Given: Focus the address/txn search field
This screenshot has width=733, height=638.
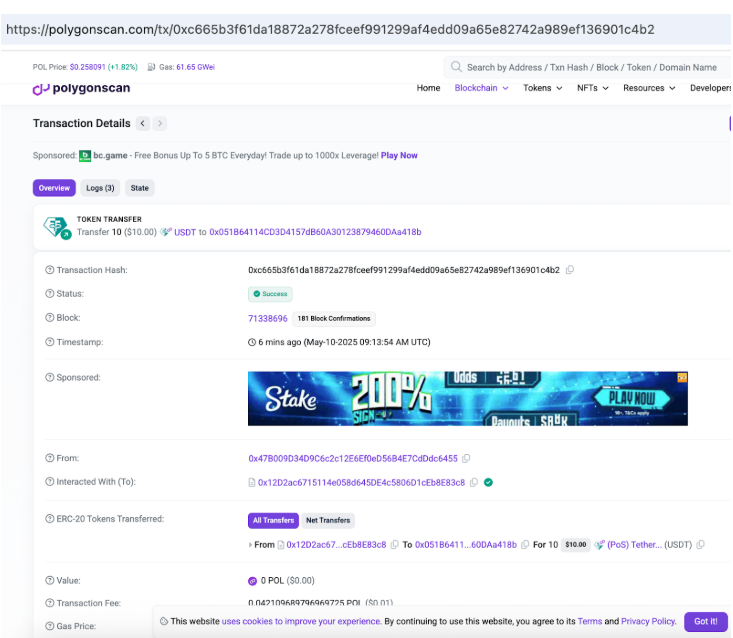Looking at the screenshot, I should click(x=591, y=67).
